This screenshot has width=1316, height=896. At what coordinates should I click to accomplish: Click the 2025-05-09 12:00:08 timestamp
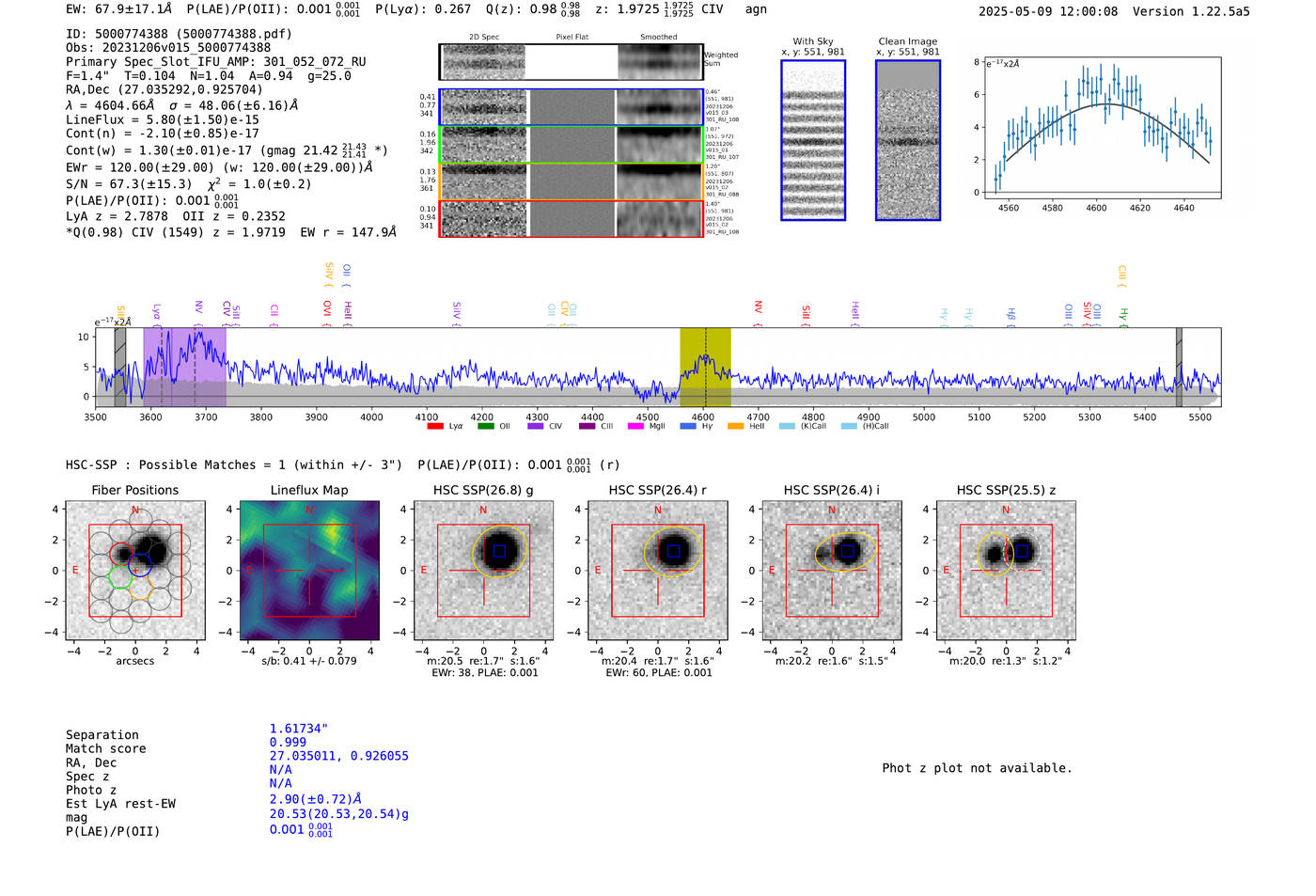click(x=1048, y=11)
